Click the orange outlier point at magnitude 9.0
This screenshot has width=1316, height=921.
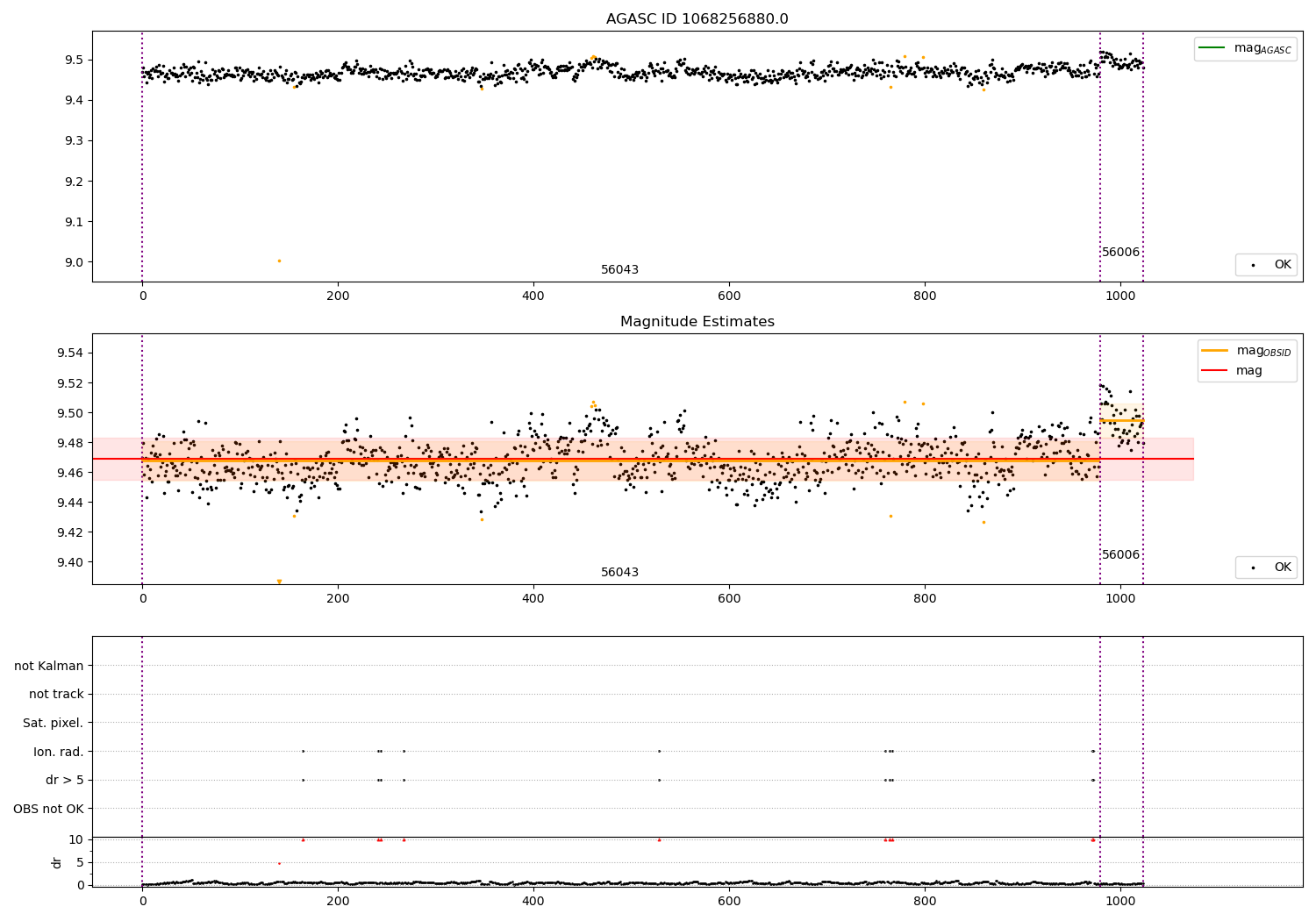click(279, 261)
